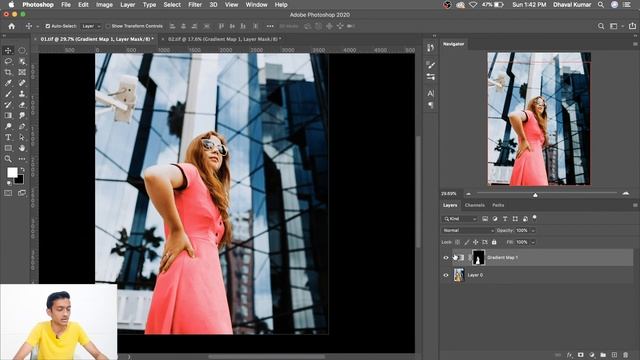Switch to Paths tab
This screenshot has height=360, width=640.
point(498,205)
